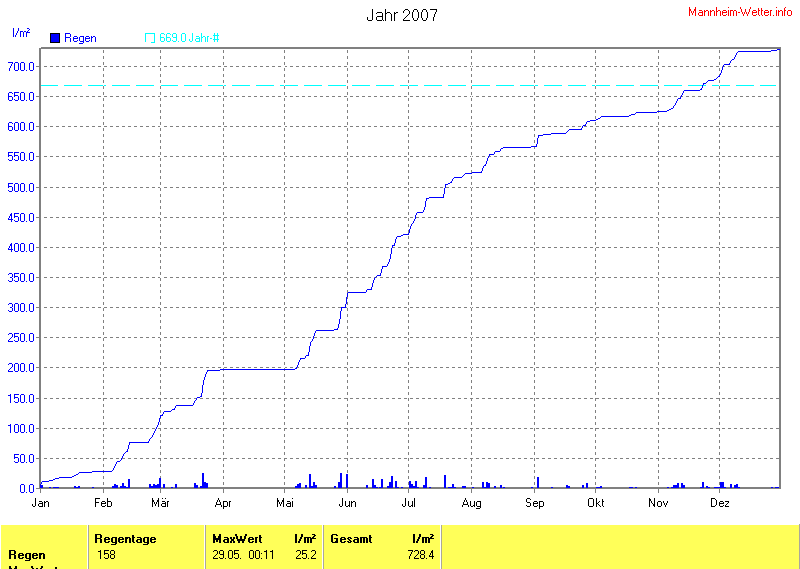Click the l/m² y-axis unit label
The height and width of the screenshot is (569, 800).
tap(21, 33)
